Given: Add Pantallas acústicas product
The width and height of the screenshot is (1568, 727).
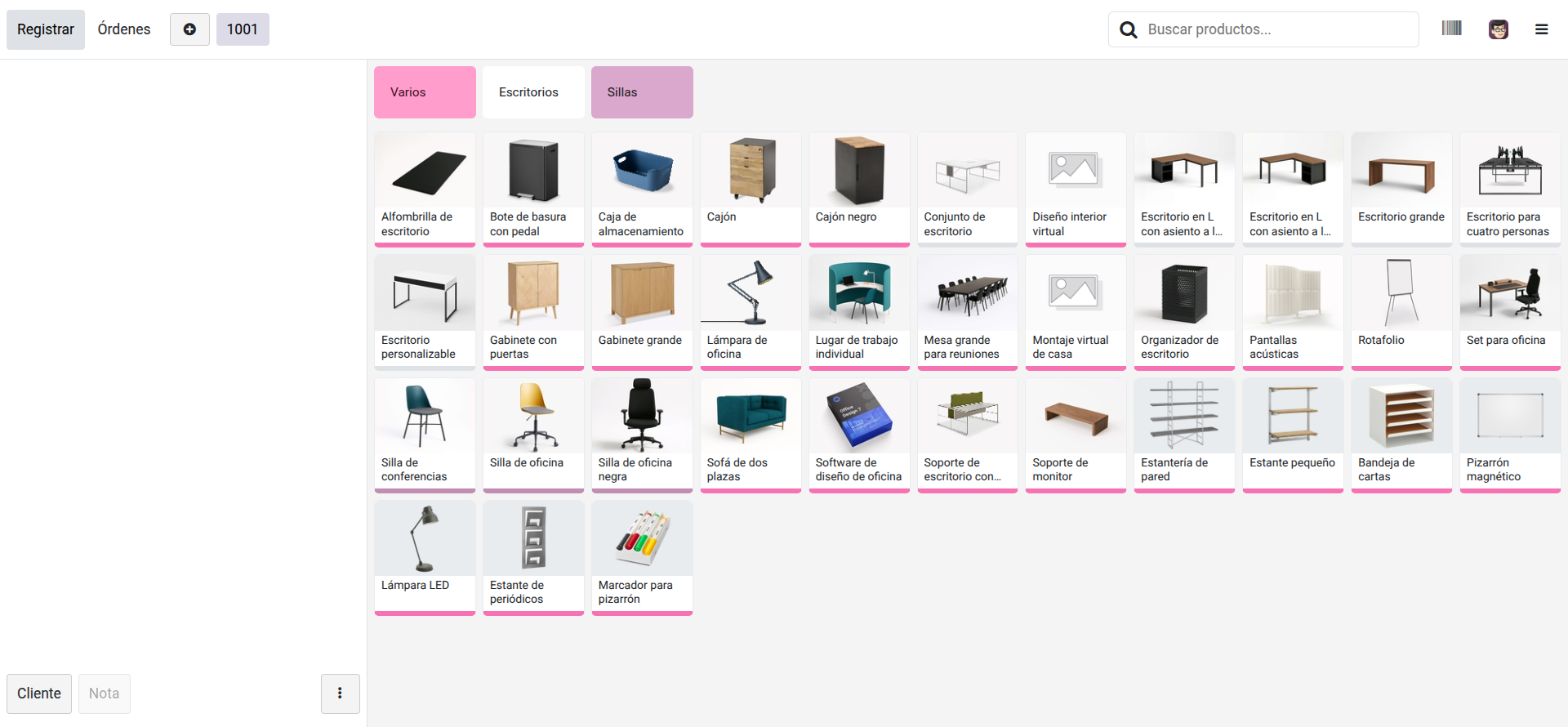Looking at the screenshot, I should (x=1293, y=312).
